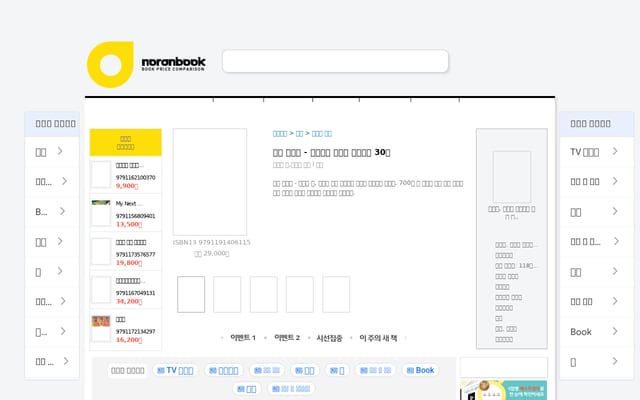
Task: Expand the TV category in right sidebar
Action: (615, 151)
